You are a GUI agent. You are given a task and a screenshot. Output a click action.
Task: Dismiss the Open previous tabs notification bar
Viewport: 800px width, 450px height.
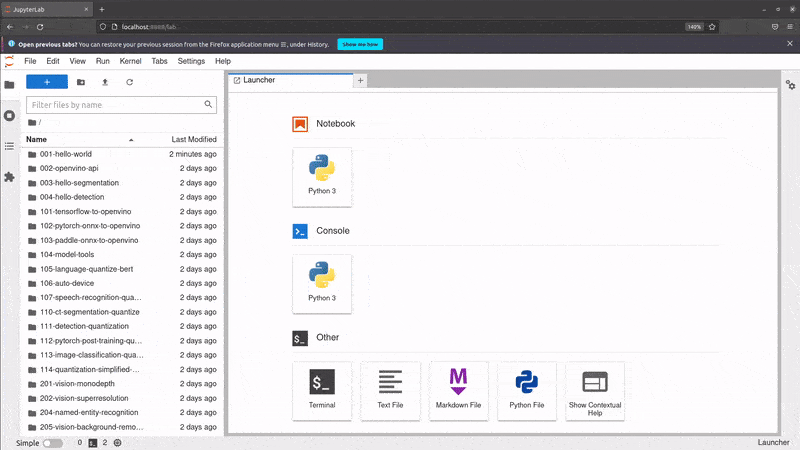pyautogui.click(x=790, y=44)
